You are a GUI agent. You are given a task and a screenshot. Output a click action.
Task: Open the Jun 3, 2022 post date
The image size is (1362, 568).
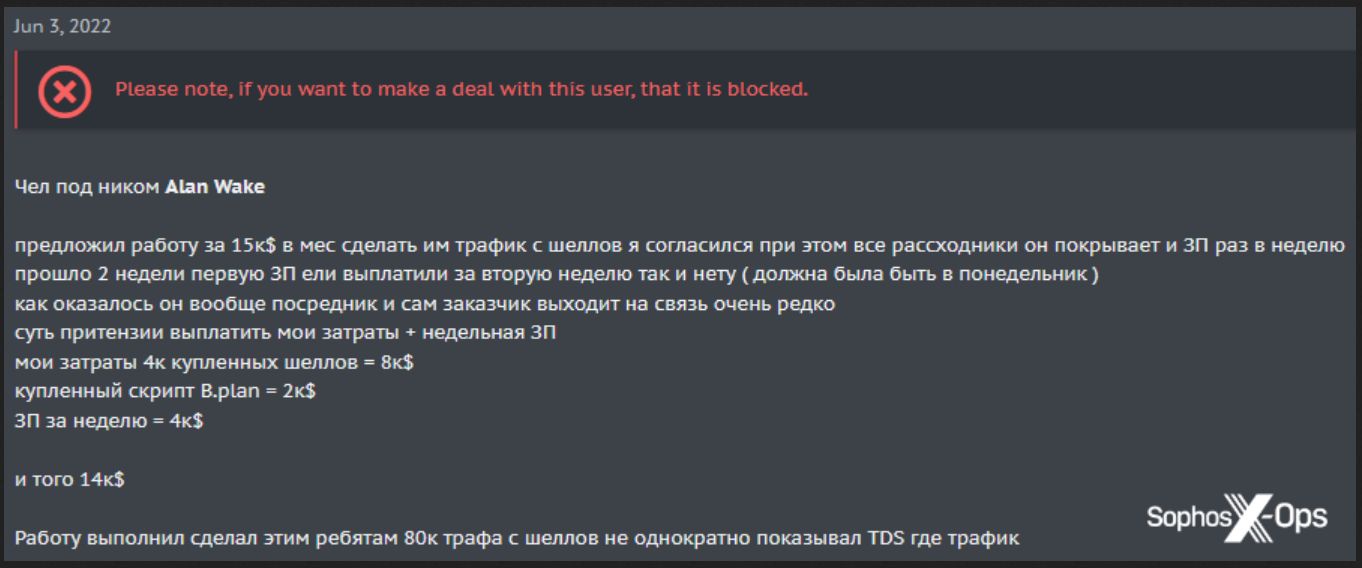pos(62,27)
